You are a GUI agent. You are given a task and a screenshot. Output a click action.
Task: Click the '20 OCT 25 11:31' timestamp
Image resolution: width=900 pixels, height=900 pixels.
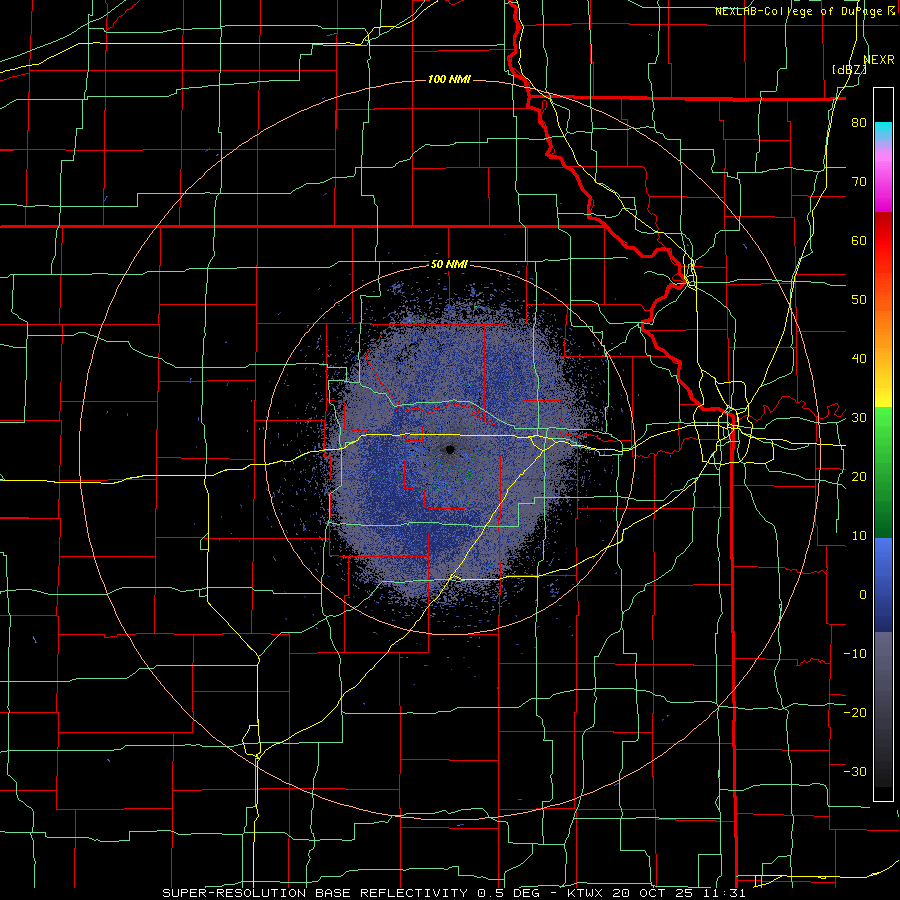click(x=680, y=893)
